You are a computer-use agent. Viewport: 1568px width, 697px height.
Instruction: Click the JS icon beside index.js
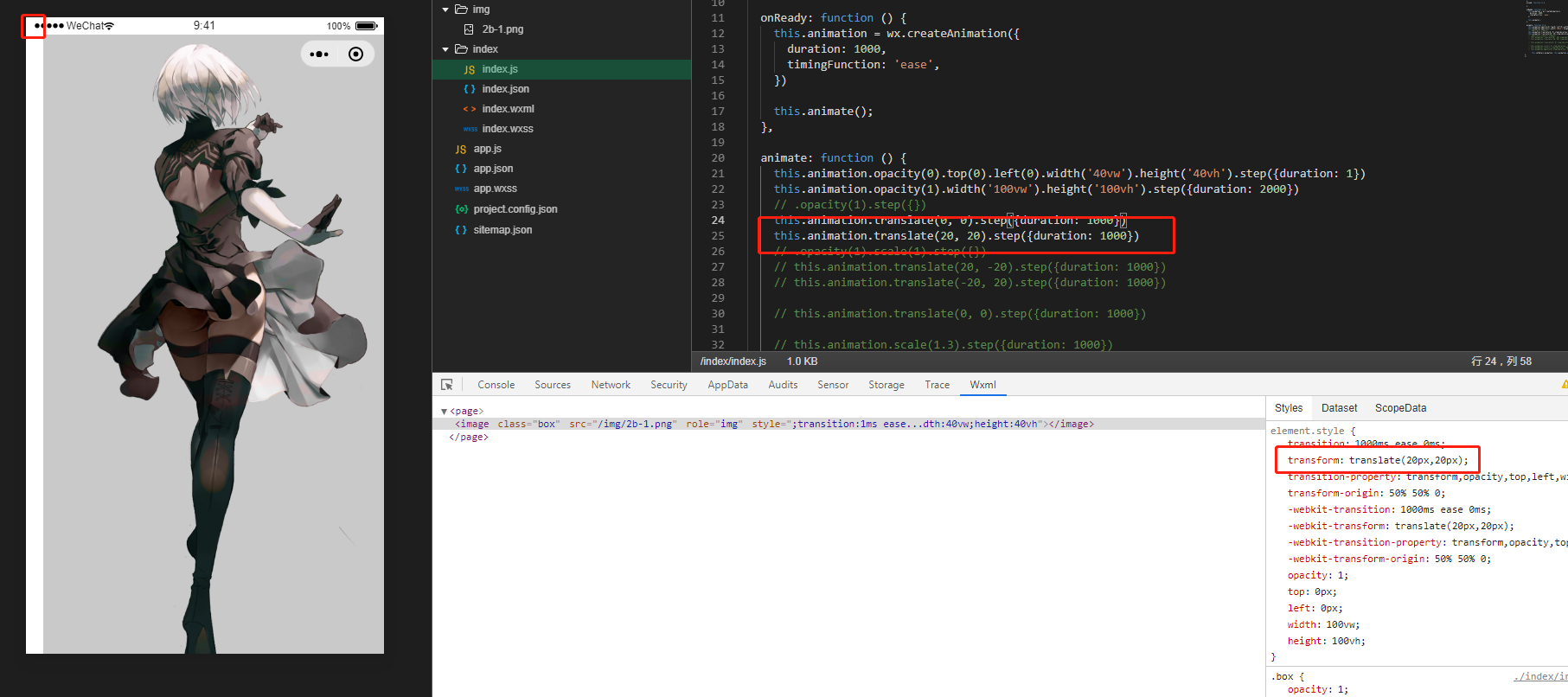[x=470, y=69]
